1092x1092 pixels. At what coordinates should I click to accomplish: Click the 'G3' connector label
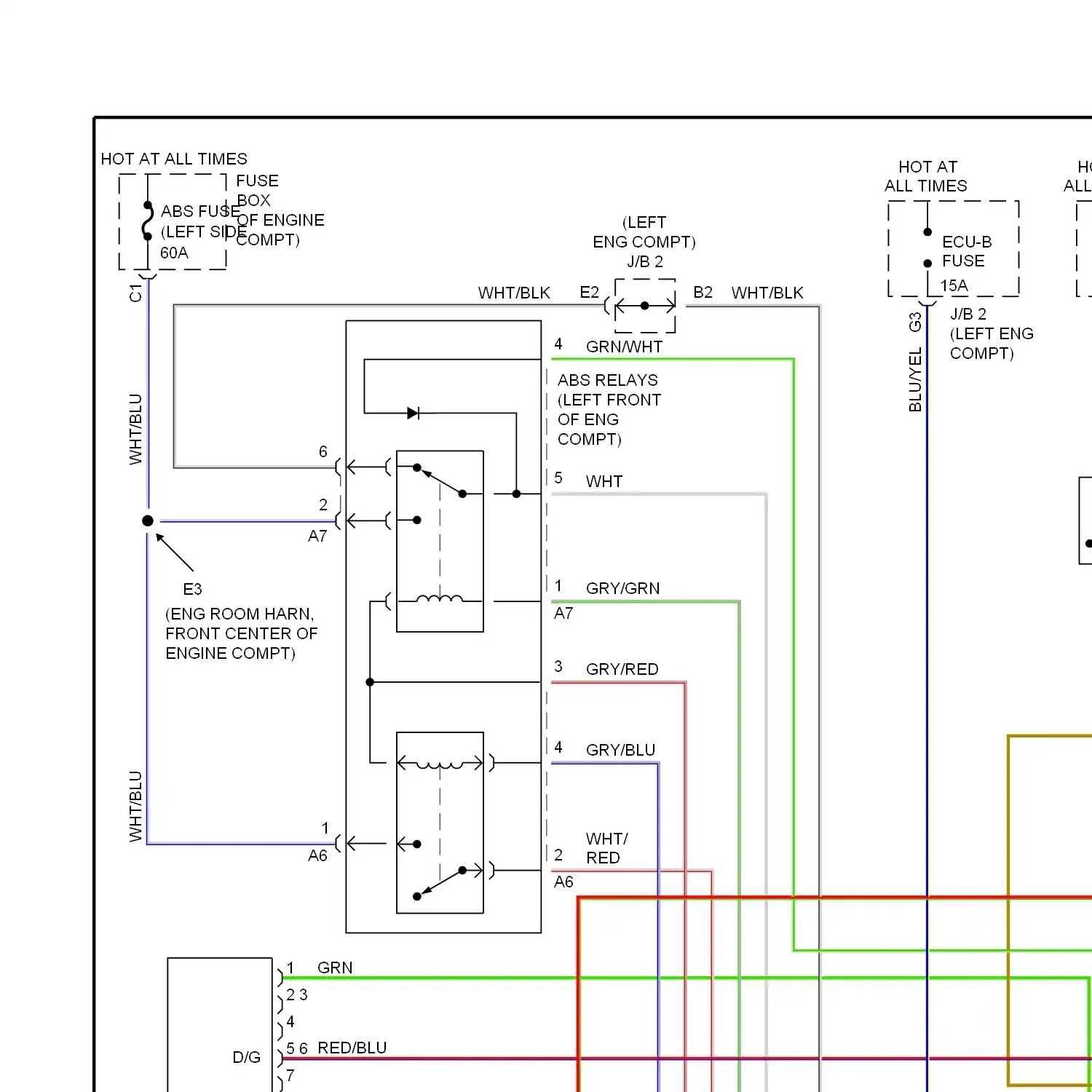click(x=915, y=322)
